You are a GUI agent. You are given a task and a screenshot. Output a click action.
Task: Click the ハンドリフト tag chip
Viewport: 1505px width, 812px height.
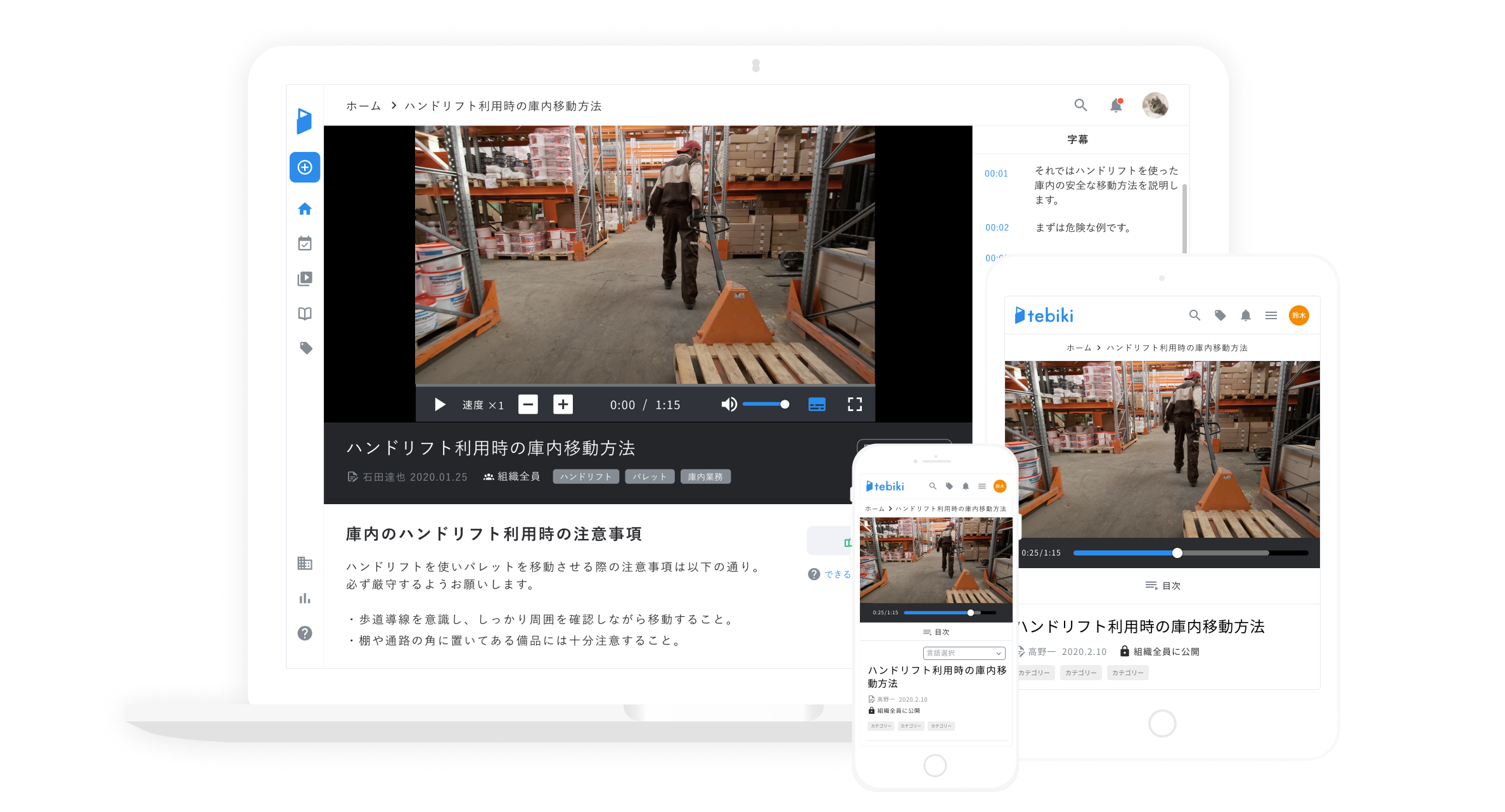(586, 476)
